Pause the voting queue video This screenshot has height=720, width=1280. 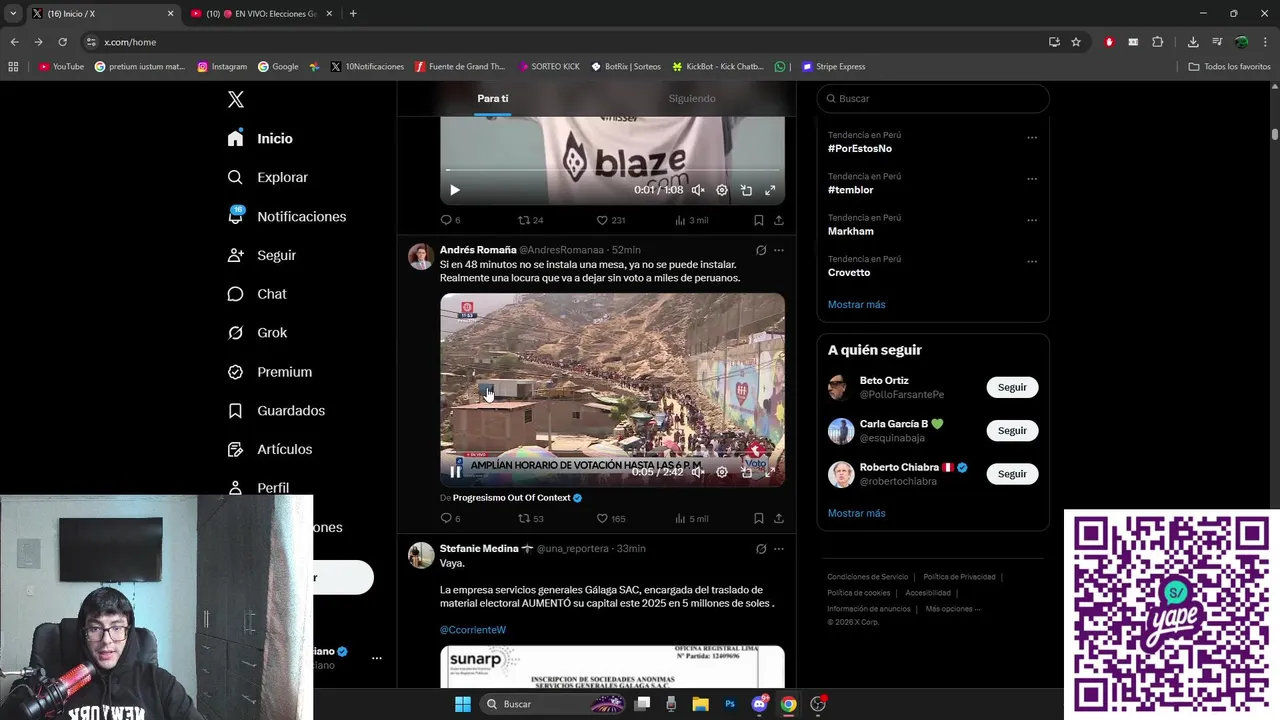[455, 472]
